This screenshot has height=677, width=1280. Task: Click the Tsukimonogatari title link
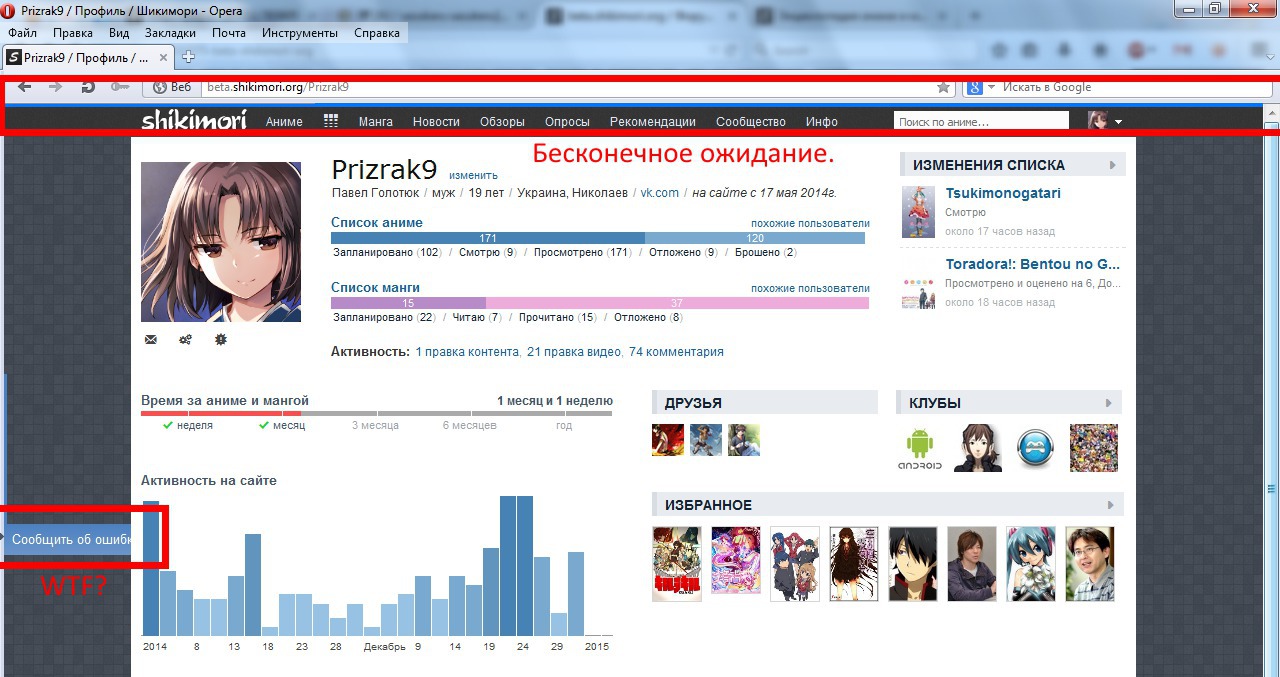point(1003,193)
